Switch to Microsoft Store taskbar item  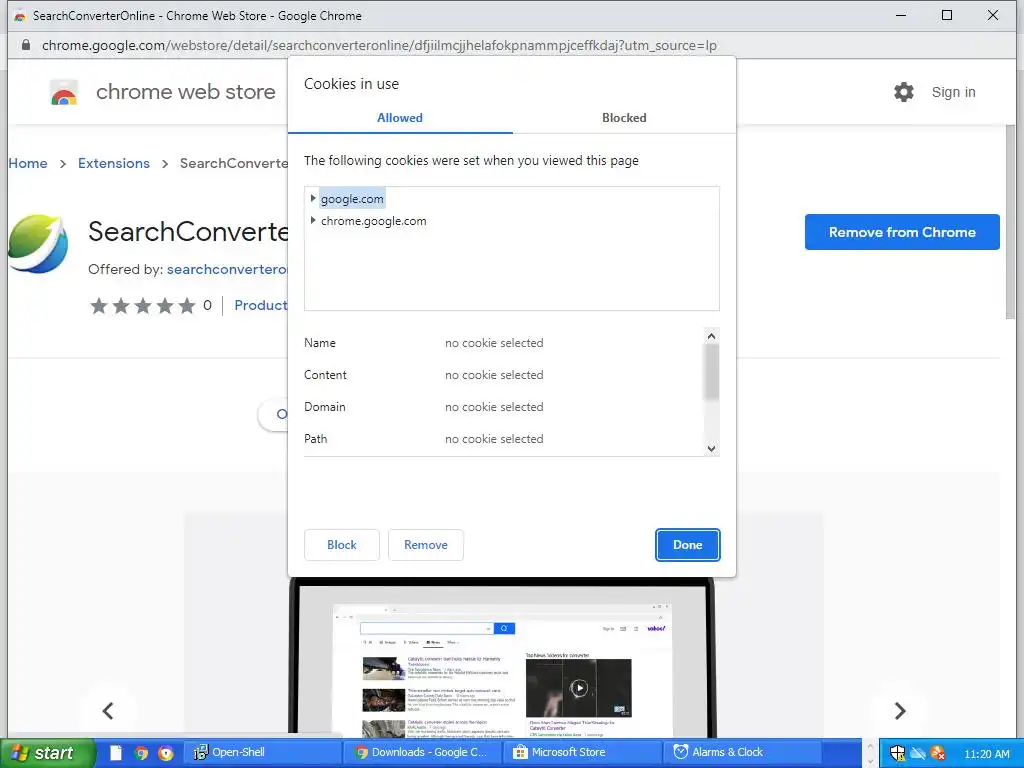(581, 752)
